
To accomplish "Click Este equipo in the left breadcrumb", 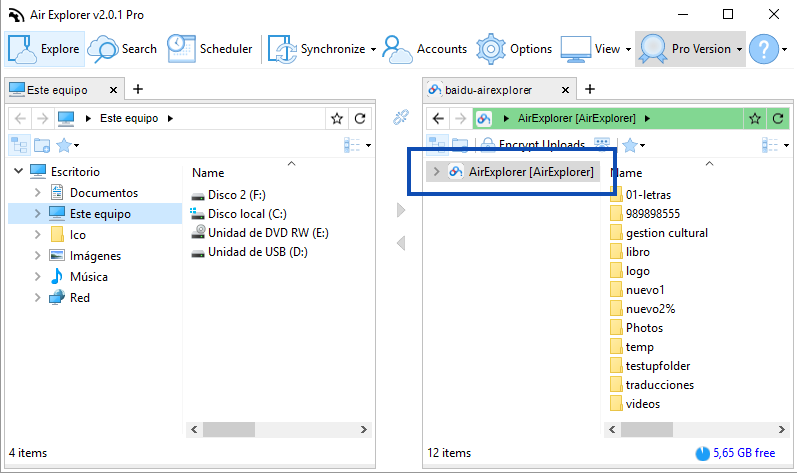I will pos(129,118).
